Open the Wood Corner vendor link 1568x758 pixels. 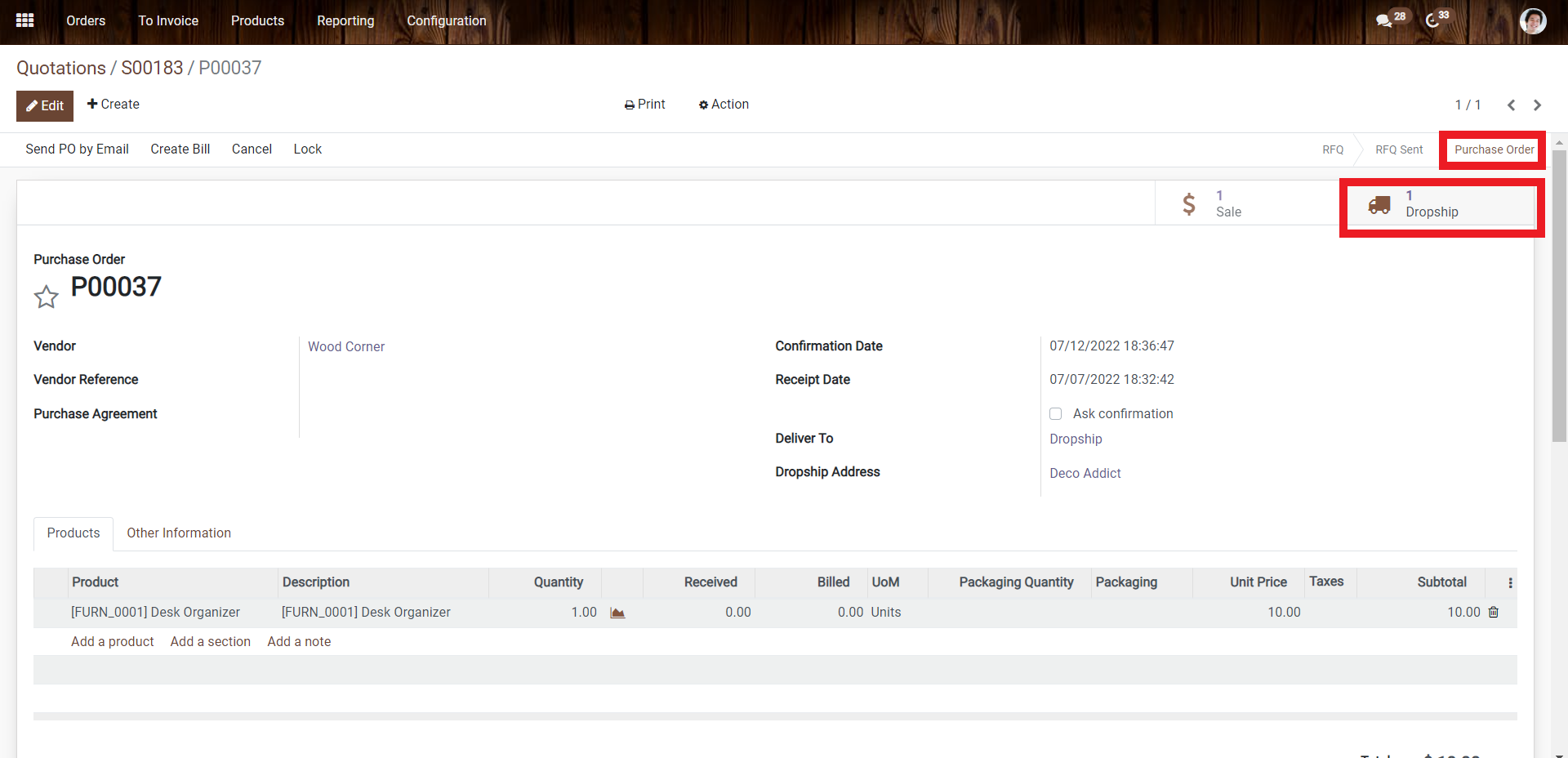pos(346,347)
